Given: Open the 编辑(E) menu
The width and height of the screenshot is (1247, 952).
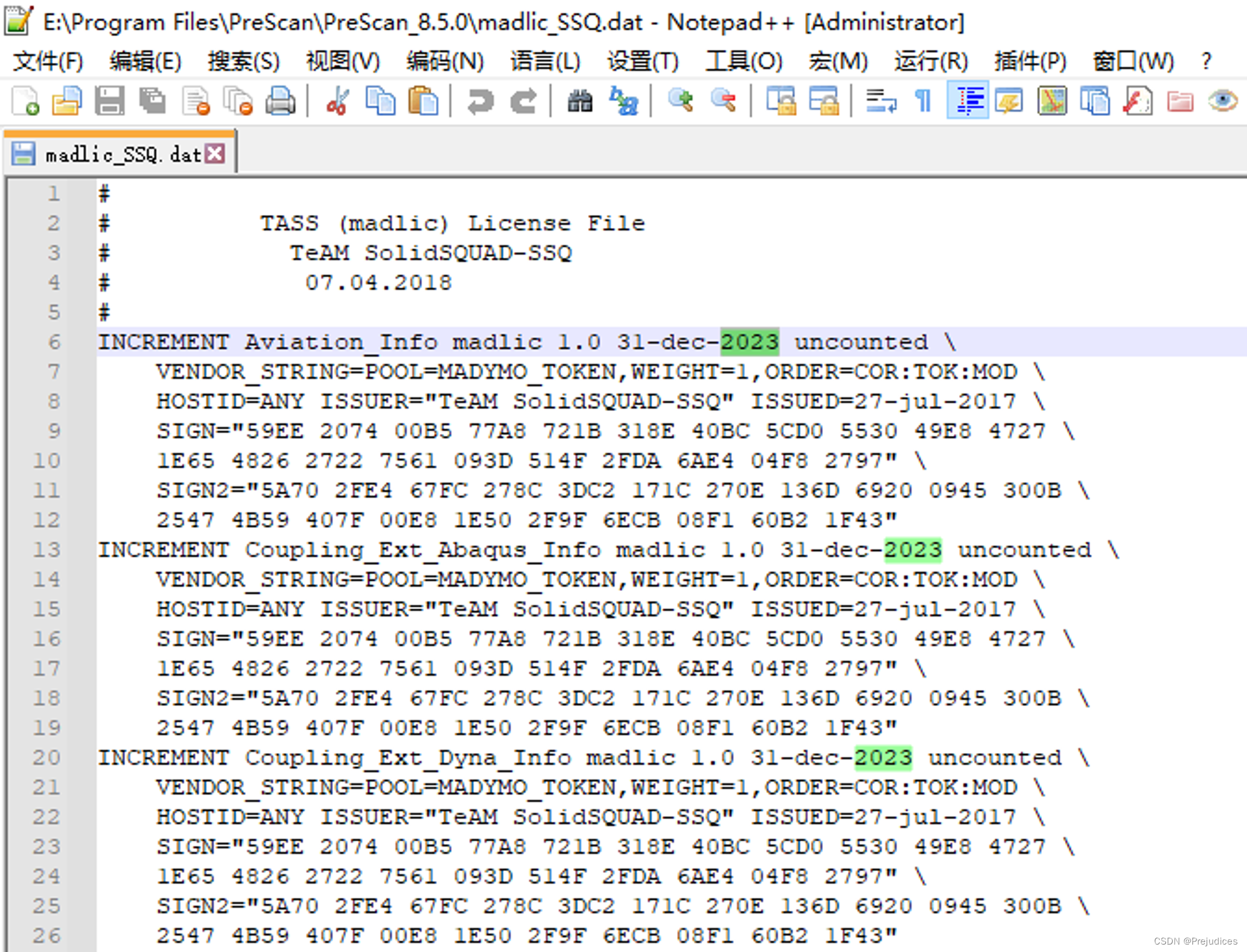Looking at the screenshot, I should tap(145, 61).
